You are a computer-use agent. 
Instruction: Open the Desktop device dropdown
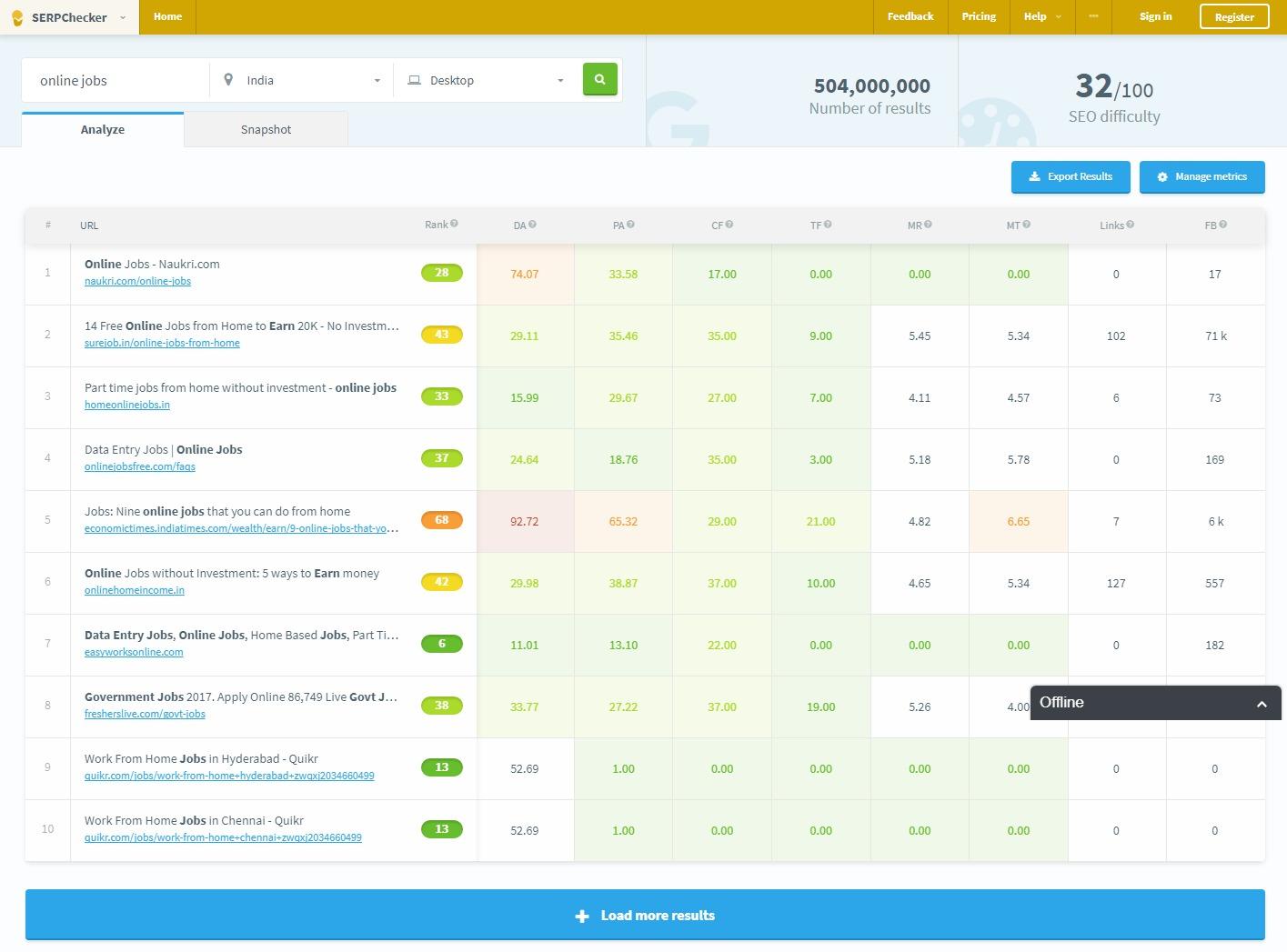[x=486, y=80]
